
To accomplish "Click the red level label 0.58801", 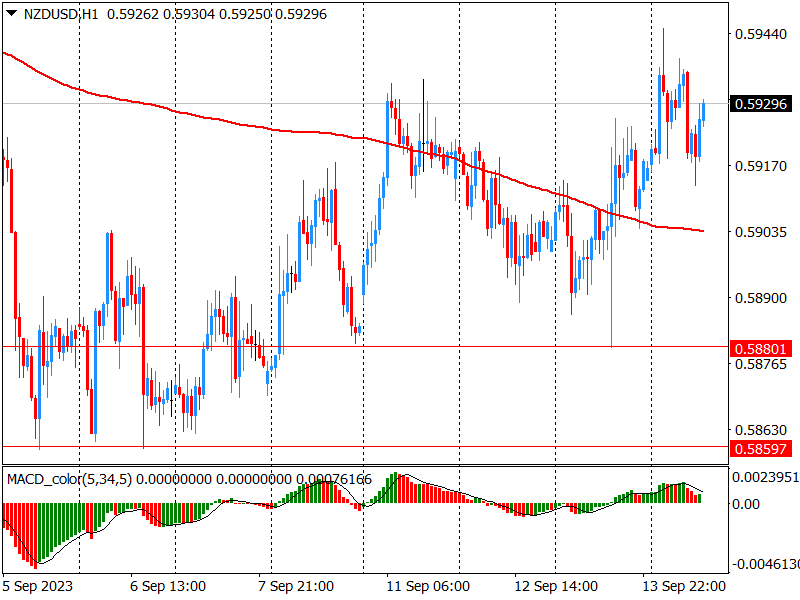I will coord(761,349).
